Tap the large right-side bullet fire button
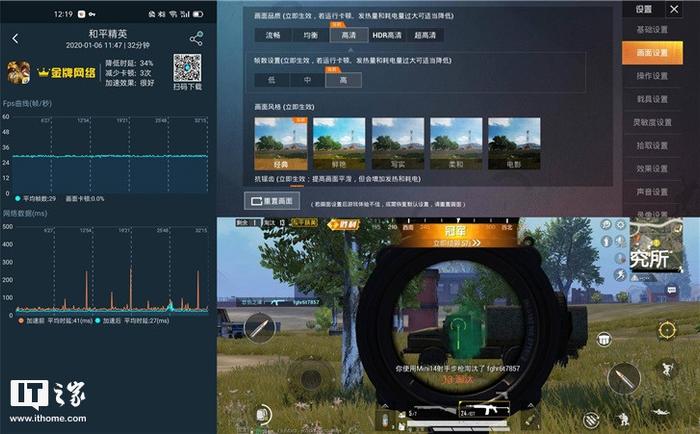Screen dimensions: 700x434 [x=624, y=379]
